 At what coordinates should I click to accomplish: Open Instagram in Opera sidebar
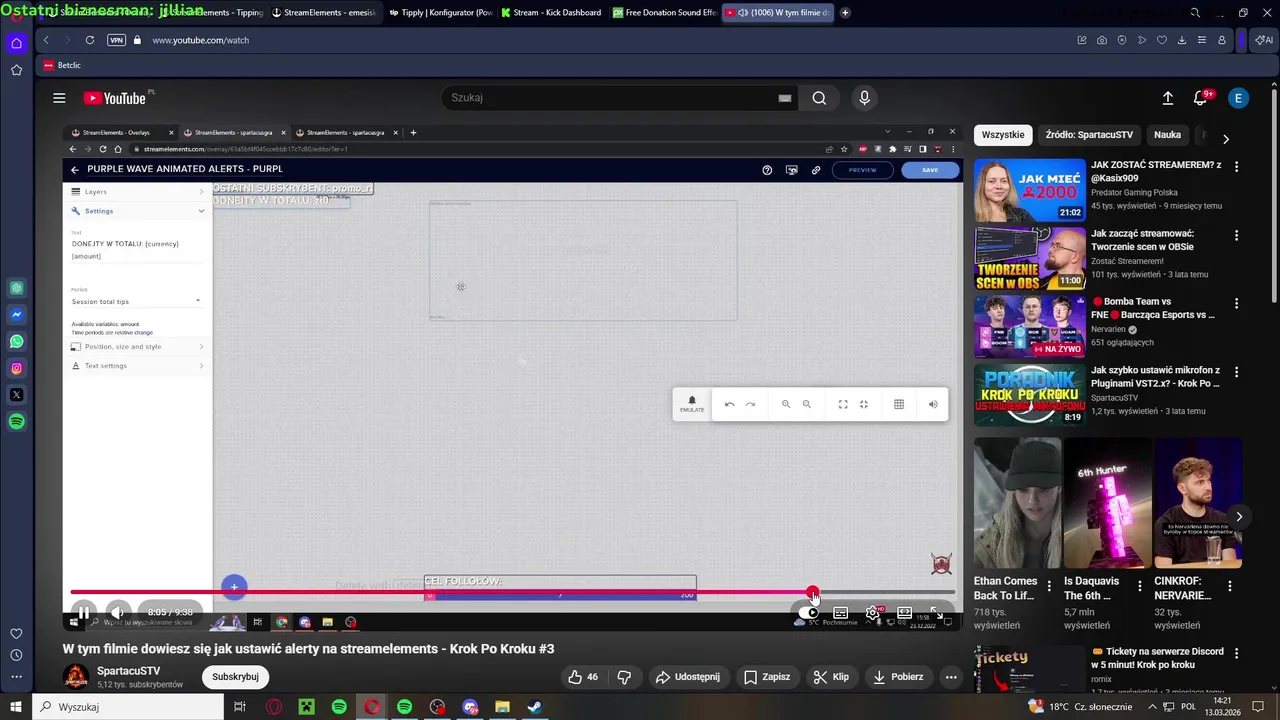pyautogui.click(x=16, y=368)
